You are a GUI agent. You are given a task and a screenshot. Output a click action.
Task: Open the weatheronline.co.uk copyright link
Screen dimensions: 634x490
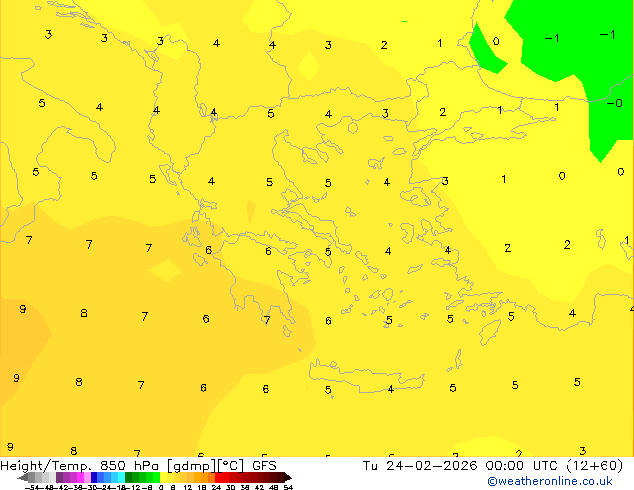click(550, 481)
